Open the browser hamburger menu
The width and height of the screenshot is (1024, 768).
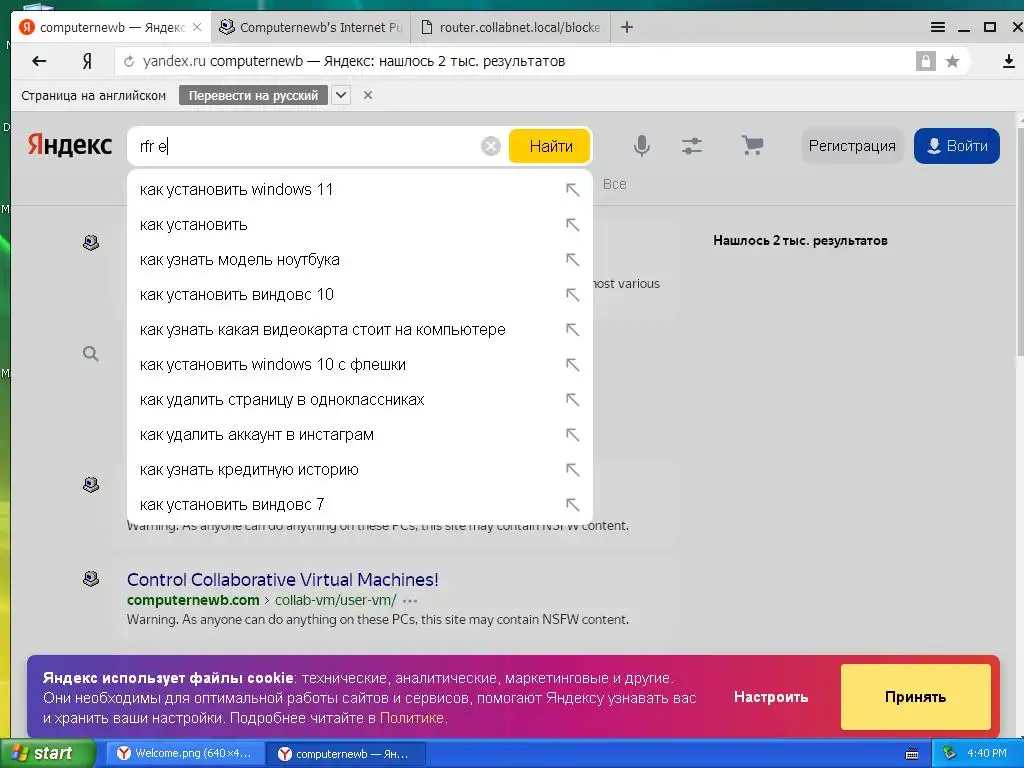point(938,27)
